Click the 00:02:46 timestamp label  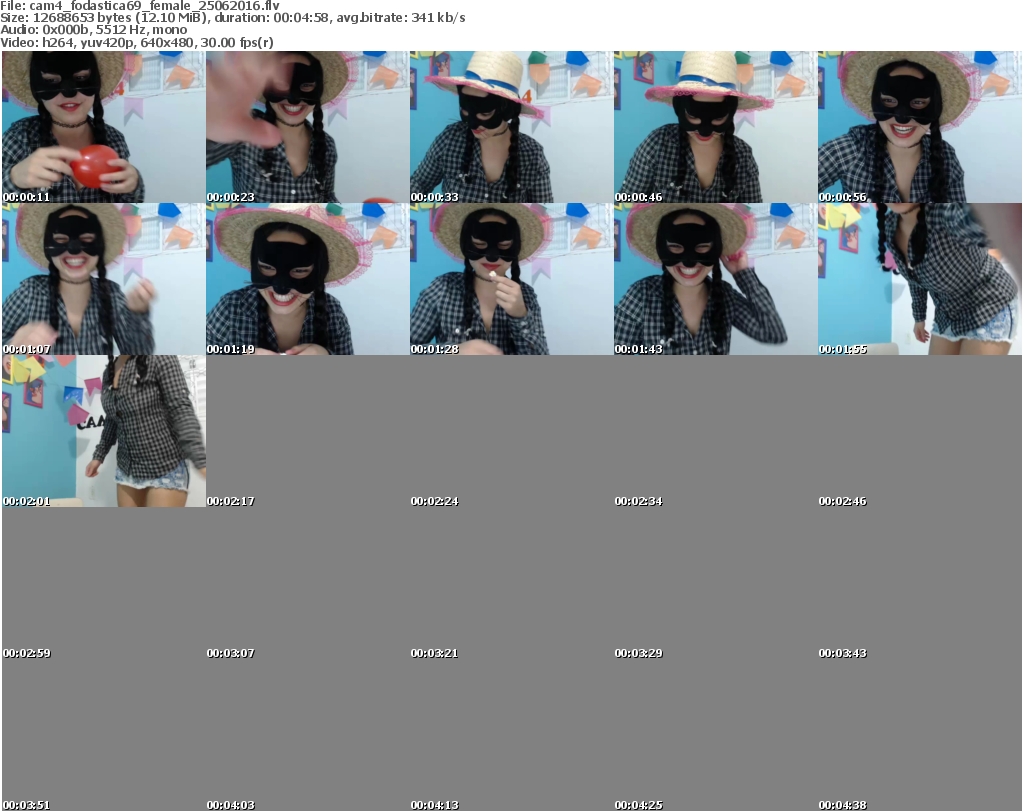(x=842, y=501)
